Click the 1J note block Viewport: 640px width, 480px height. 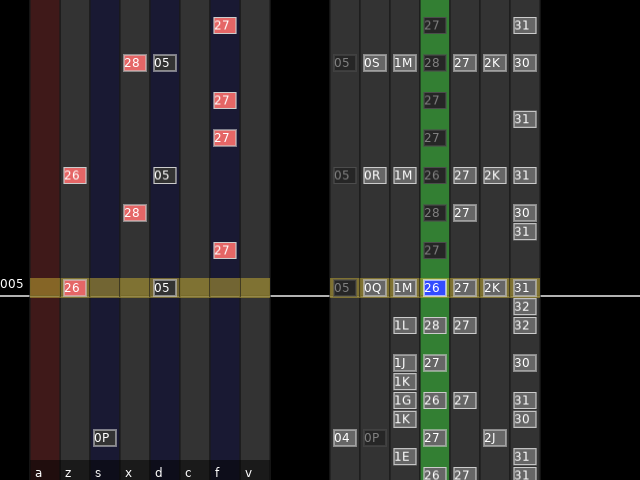pos(404,363)
